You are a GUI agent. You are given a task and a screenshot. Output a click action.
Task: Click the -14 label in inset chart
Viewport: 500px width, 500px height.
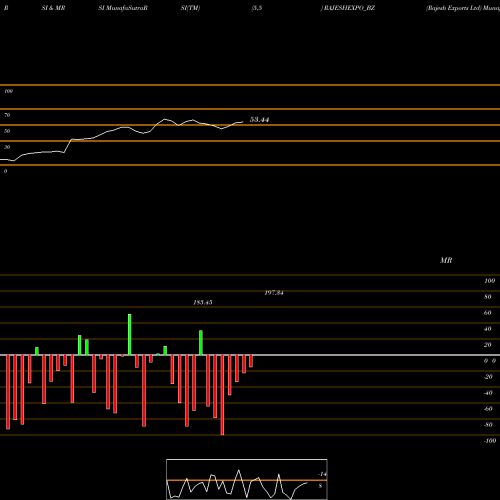[x=322, y=474]
